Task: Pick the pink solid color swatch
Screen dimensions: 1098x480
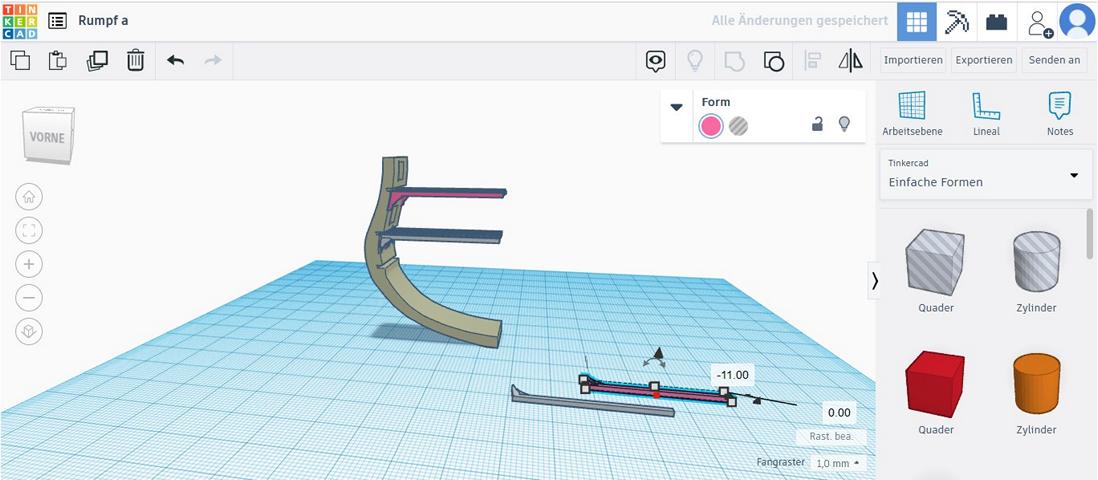Action: coord(711,126)
